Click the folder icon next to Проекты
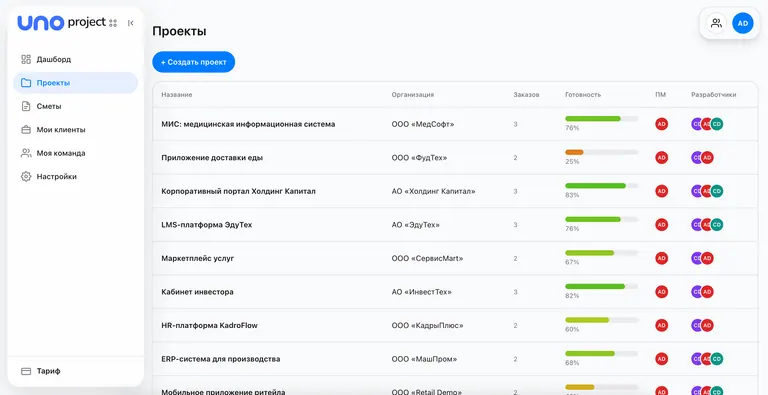The width and height of the screenshot is (768, 395). (26, 83)
